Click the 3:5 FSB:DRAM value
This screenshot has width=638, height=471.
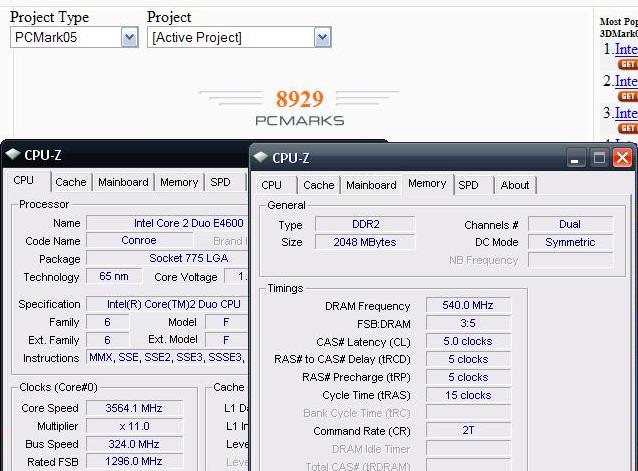point(468,323)
